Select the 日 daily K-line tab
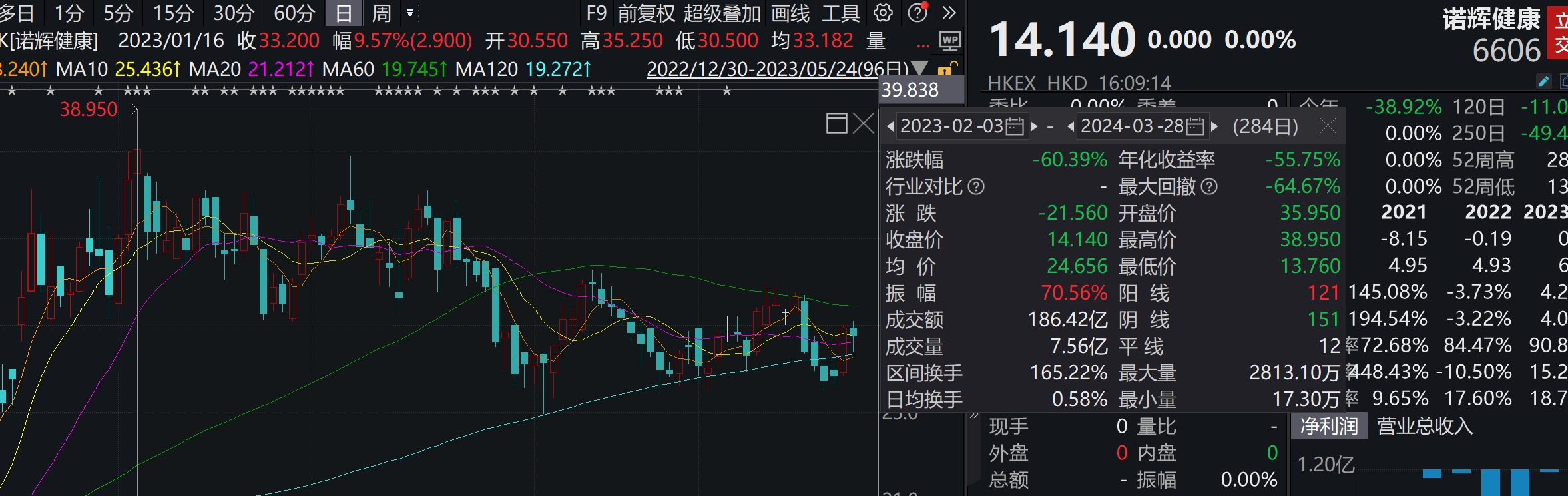Image resolution: width=1568 pixels, height=496 pixels. tap(344, 13)
